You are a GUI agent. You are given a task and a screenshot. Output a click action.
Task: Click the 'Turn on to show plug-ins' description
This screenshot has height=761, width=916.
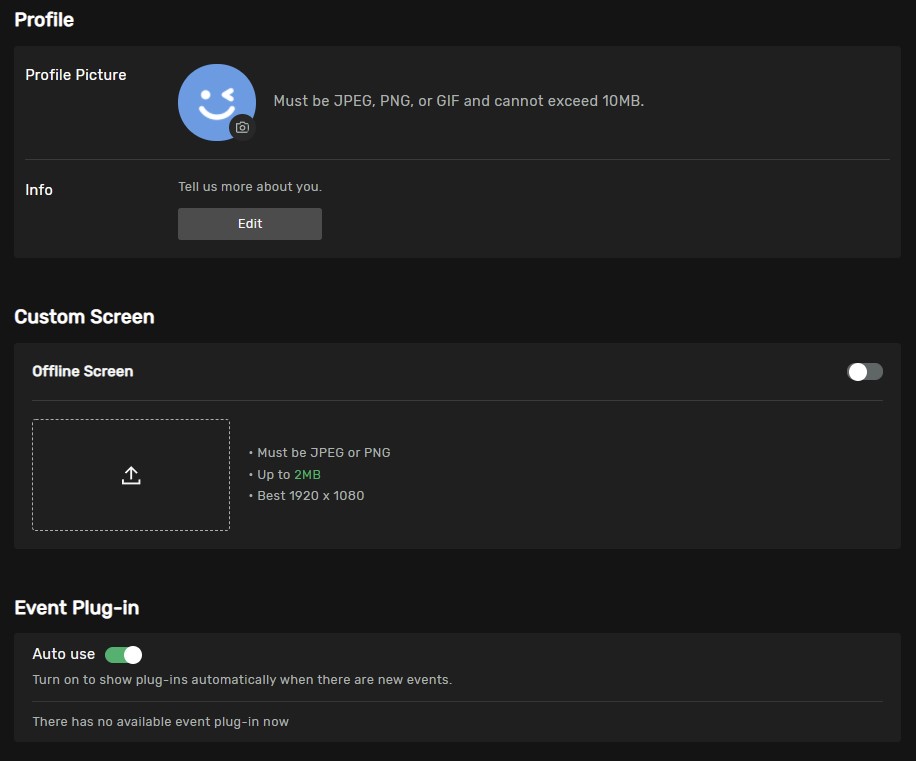(x=242, y=680)
